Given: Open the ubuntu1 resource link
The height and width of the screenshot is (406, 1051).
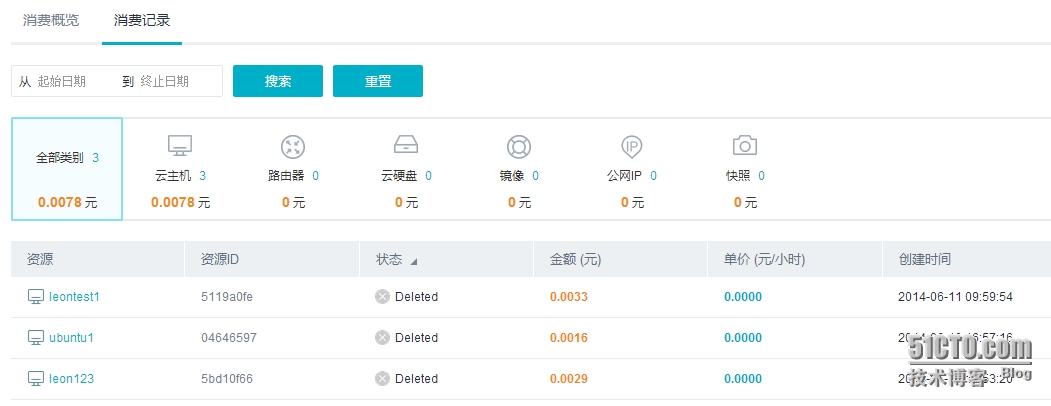Looking at the screenshot, I should pos(72,338).
